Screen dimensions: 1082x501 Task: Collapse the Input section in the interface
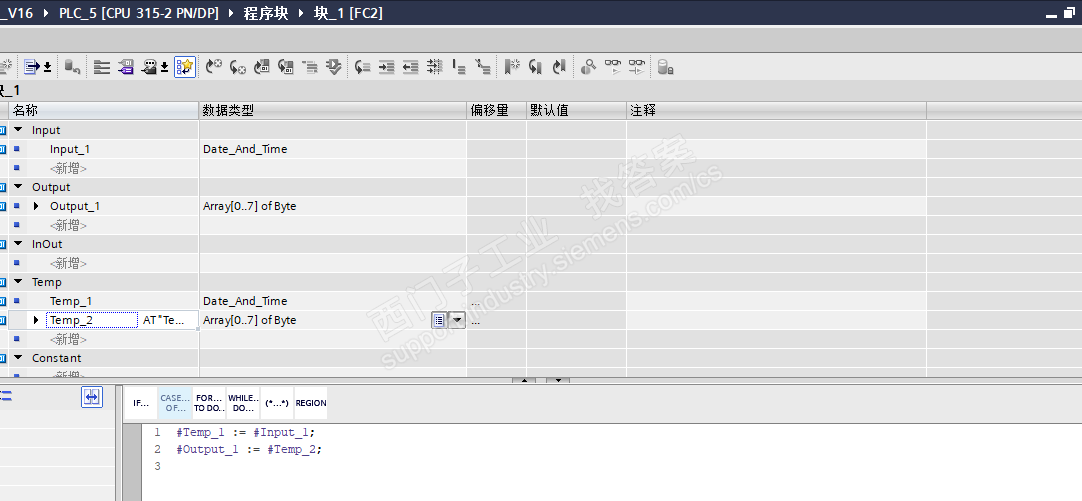pos(18,130)
